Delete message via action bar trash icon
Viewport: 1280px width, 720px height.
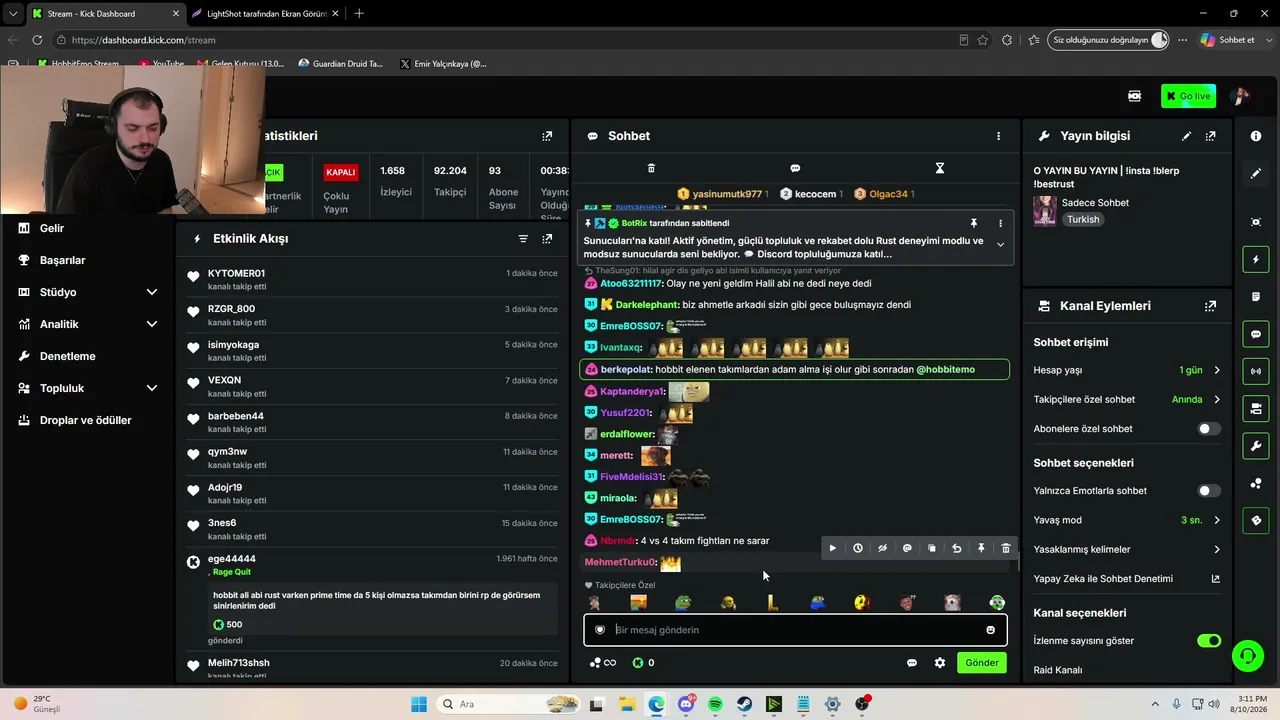click(1006, 548)
